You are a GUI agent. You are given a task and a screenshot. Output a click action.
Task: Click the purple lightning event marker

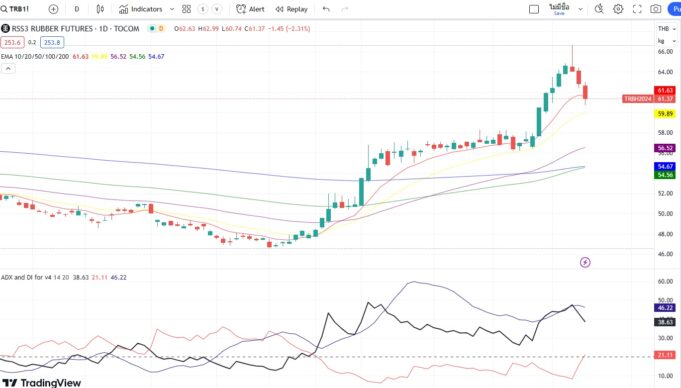(x=585, y=262)
